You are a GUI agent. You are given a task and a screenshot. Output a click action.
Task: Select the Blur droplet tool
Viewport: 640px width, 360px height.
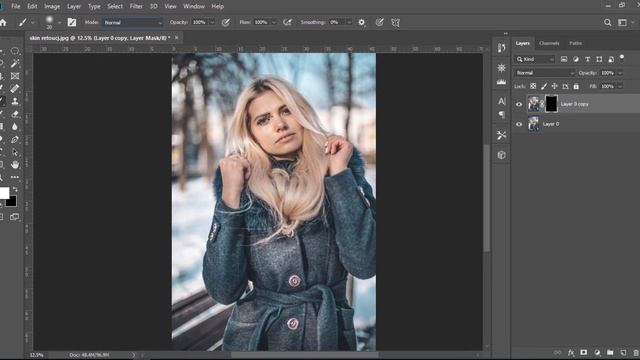[15, 127]
